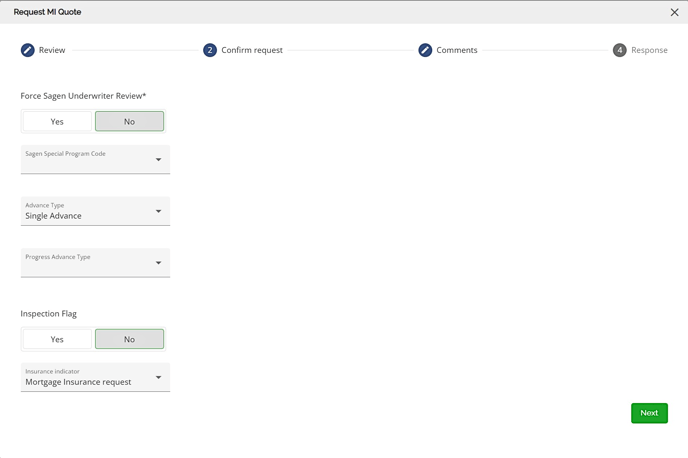The height and width of the screenshot is (458, 688).
Task: Click the Comments step pencil icon
Action: 425,50
